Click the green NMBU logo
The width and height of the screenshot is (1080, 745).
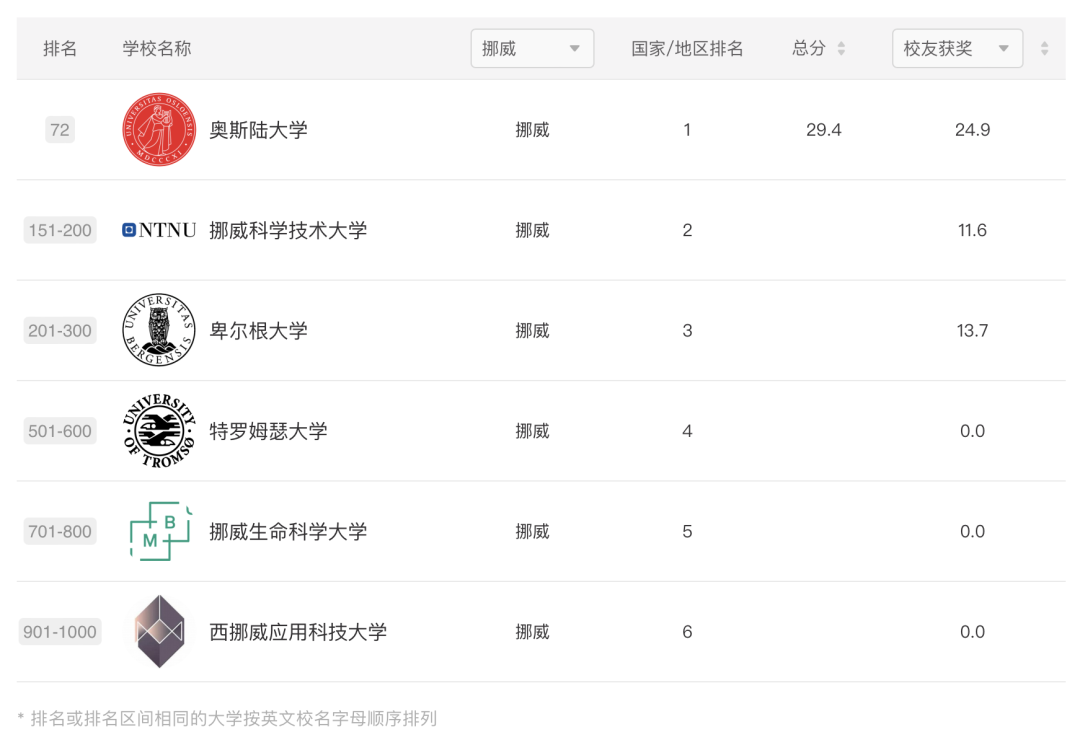click(x=160, y=531)
